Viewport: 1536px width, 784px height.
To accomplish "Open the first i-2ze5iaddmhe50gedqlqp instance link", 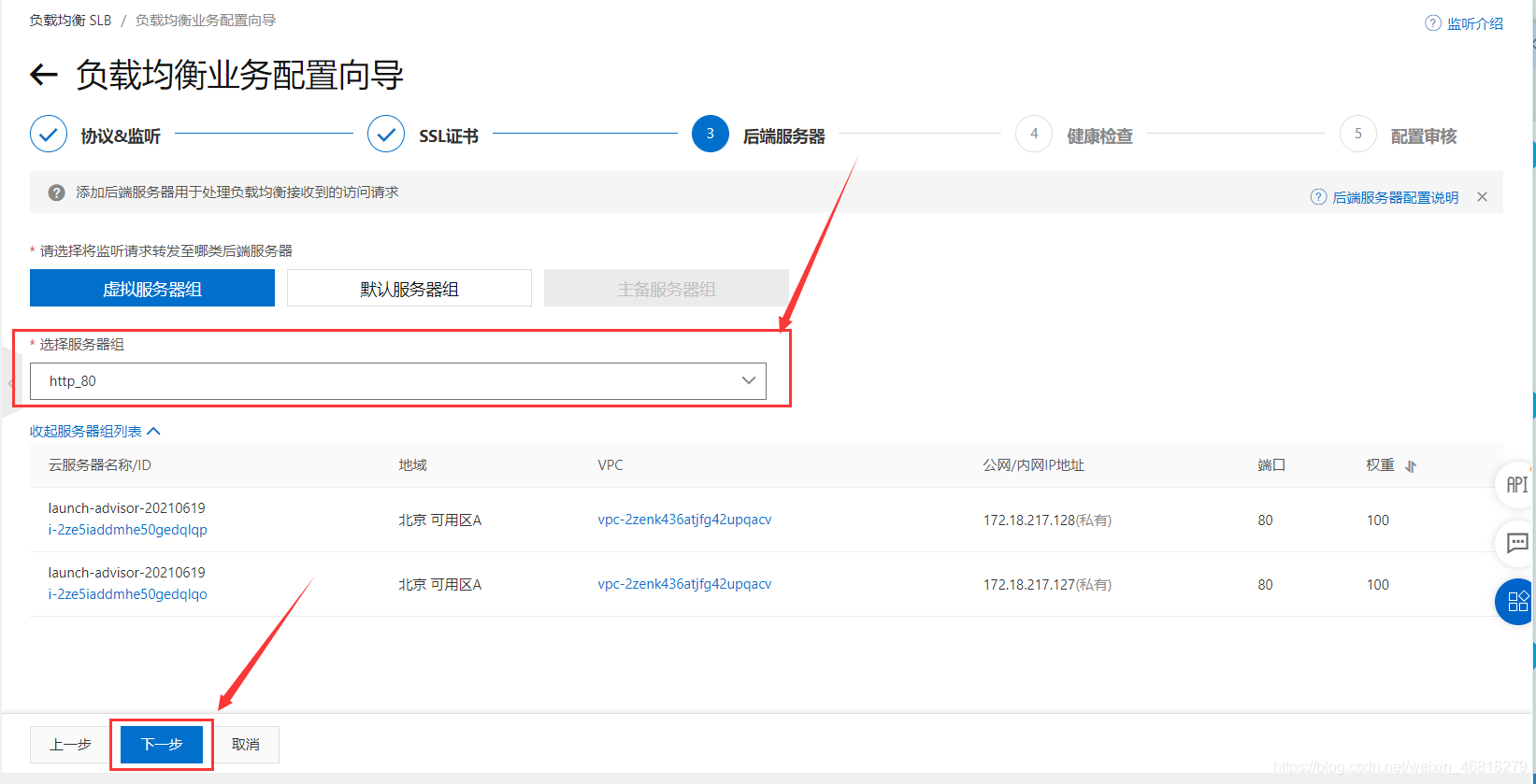I will click(x=128, y=530).
